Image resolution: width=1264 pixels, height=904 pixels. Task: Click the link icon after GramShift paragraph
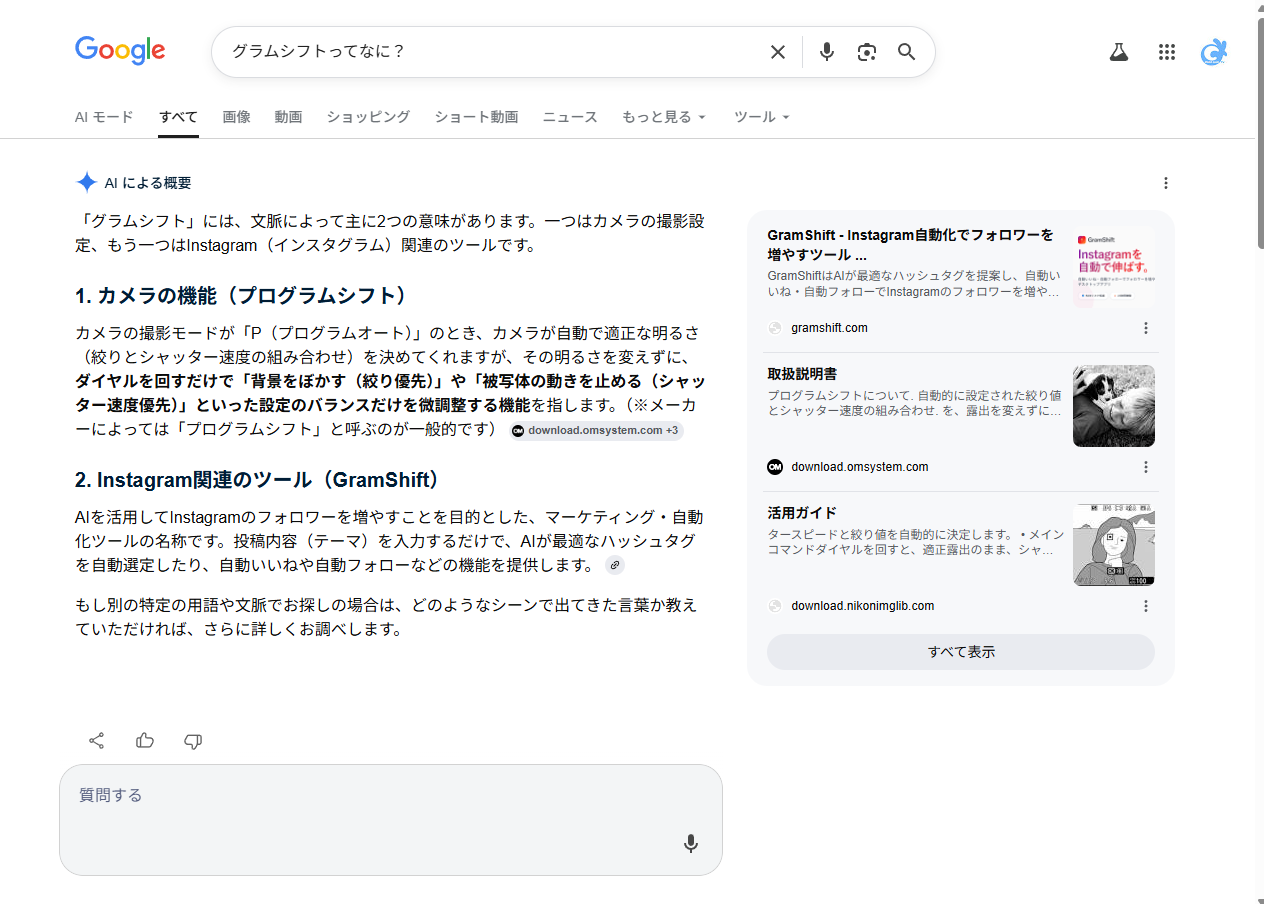[x=615, y=566]
